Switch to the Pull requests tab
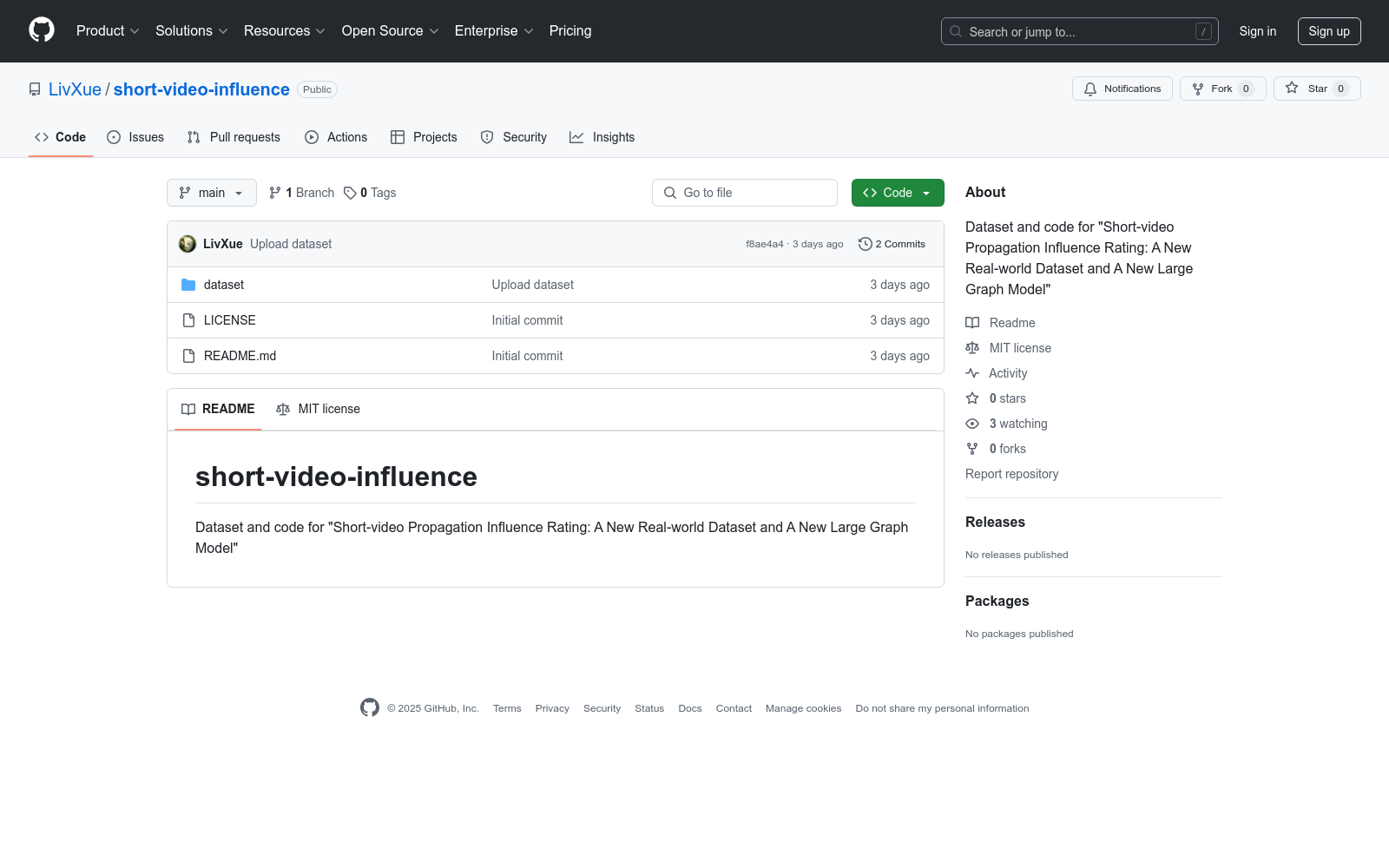 (x=234, y=137)
